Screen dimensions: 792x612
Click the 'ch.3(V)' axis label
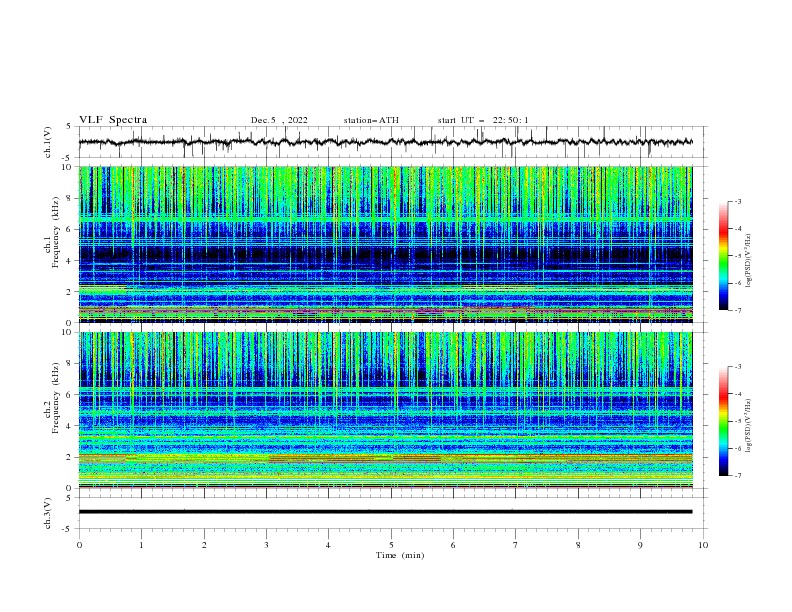pos(48,513)
